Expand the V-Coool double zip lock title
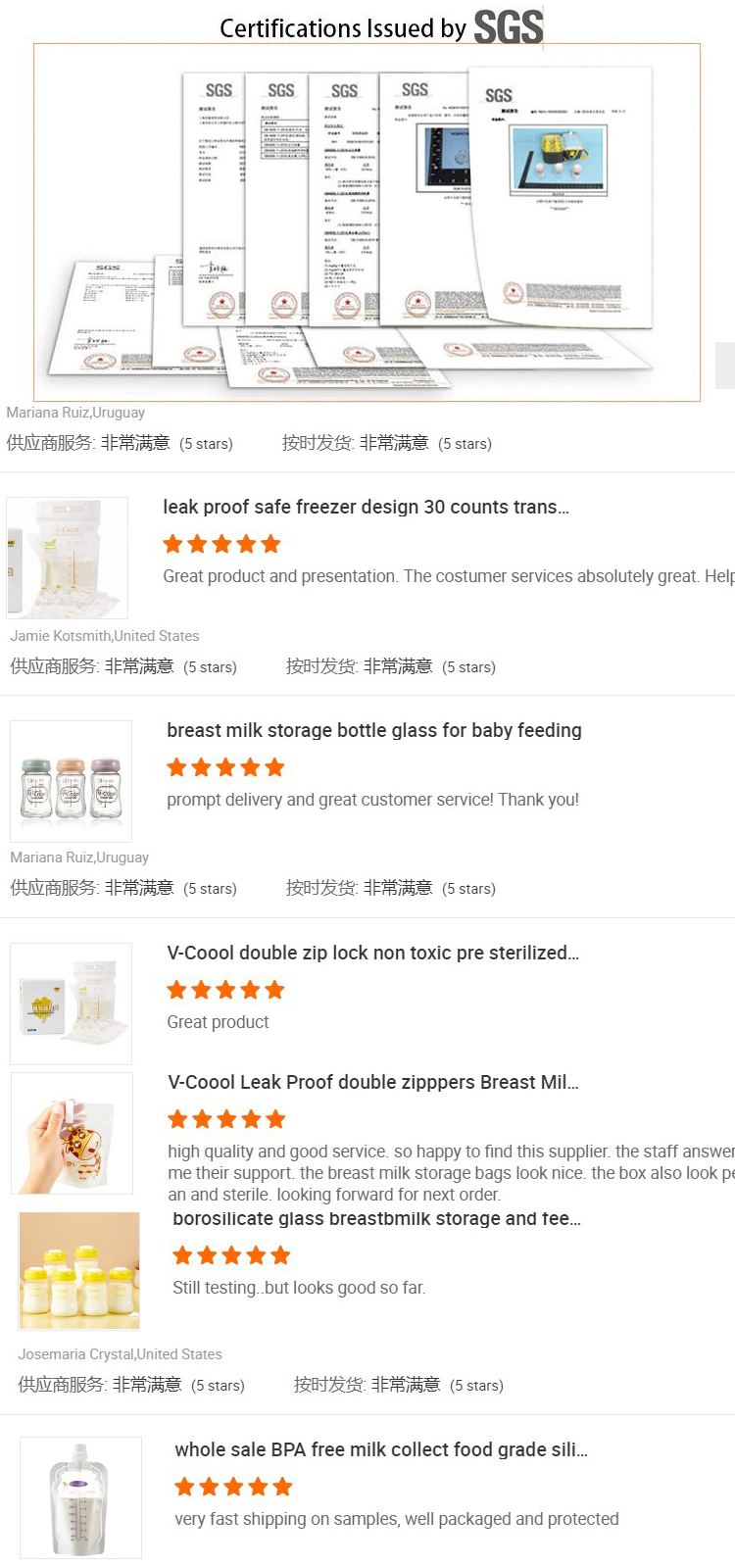Viewport: 735px width, 1568px height. [372, 953]
